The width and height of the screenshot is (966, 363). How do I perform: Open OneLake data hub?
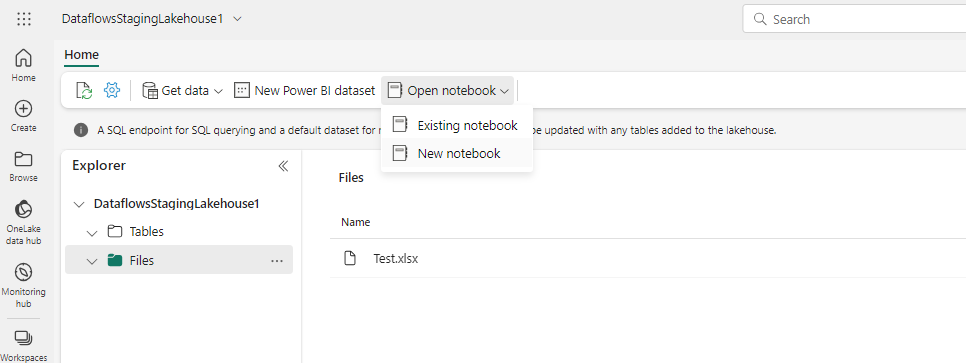[x=23, y=222]
